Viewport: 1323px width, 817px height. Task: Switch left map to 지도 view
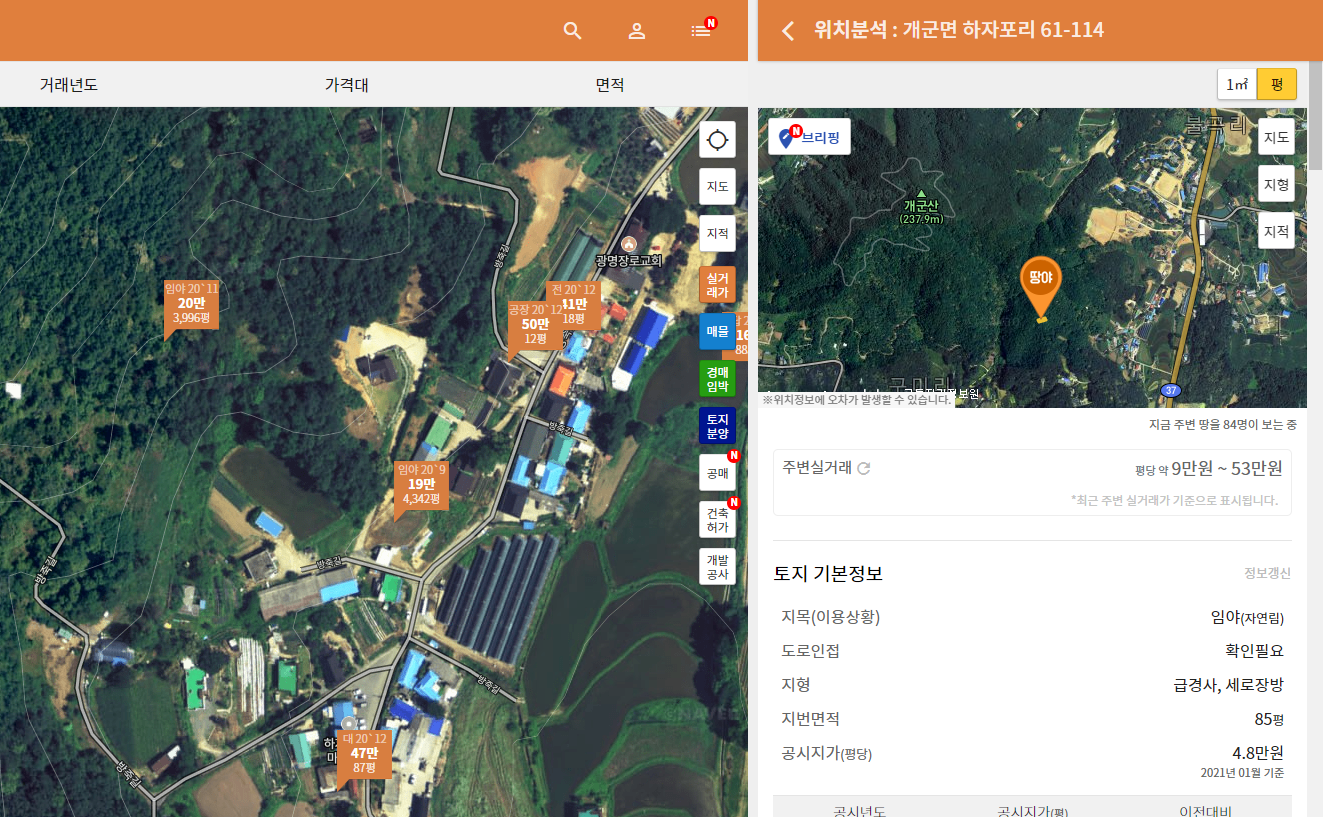pos(717,186)
